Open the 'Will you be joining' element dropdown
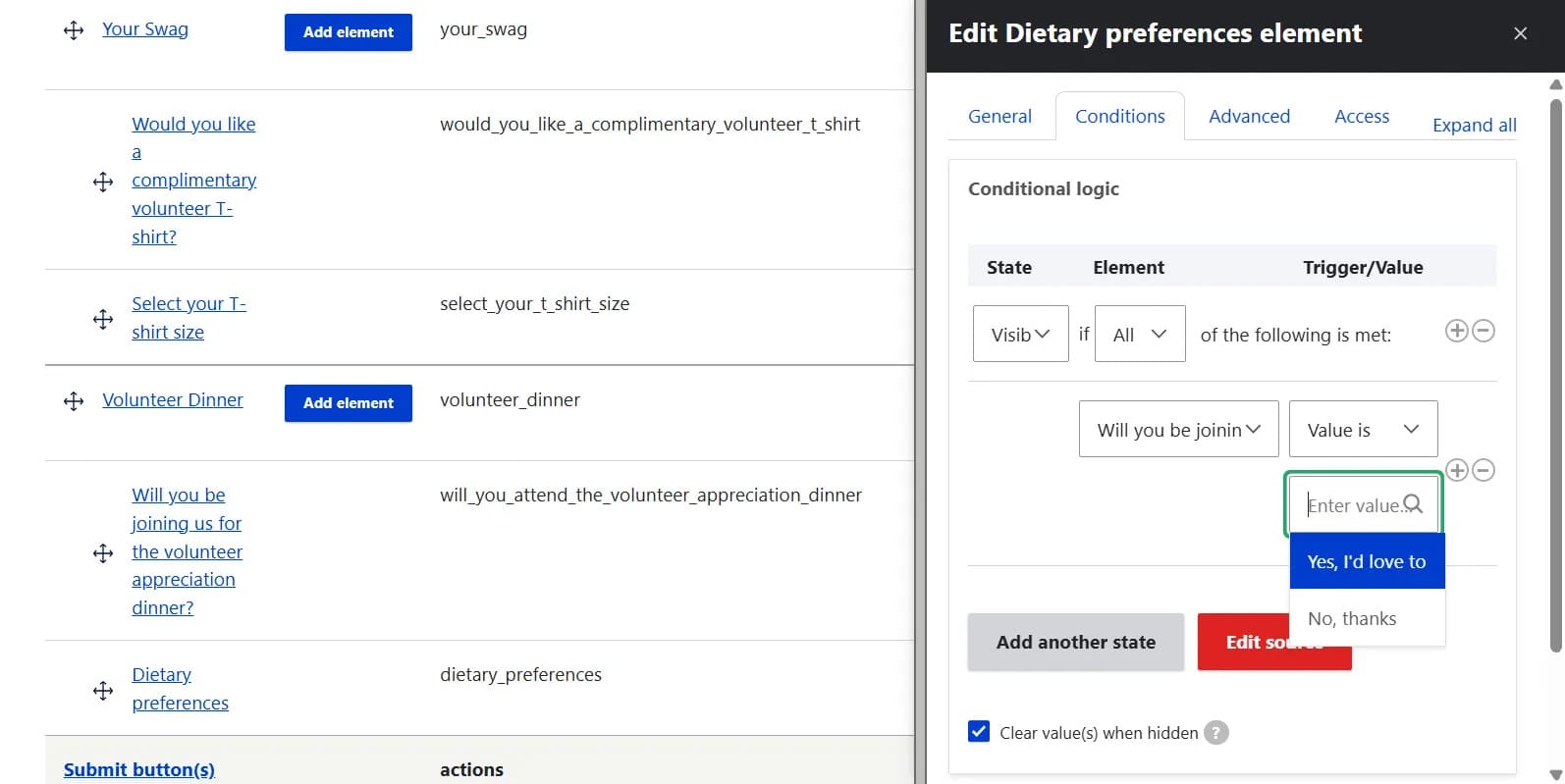Viewport: 1565px width, 784px height. coord(1178,429)
